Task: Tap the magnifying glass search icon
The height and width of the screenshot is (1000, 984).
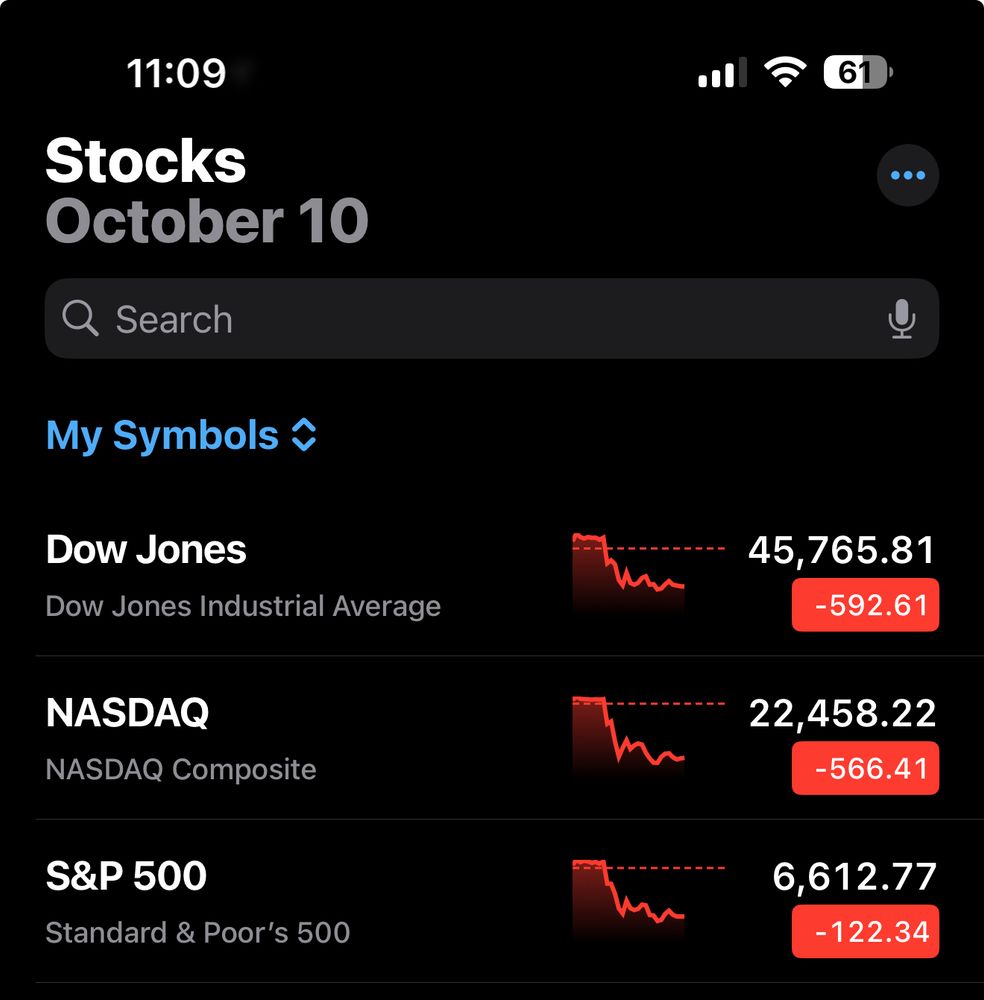Action: coord(80,319)
